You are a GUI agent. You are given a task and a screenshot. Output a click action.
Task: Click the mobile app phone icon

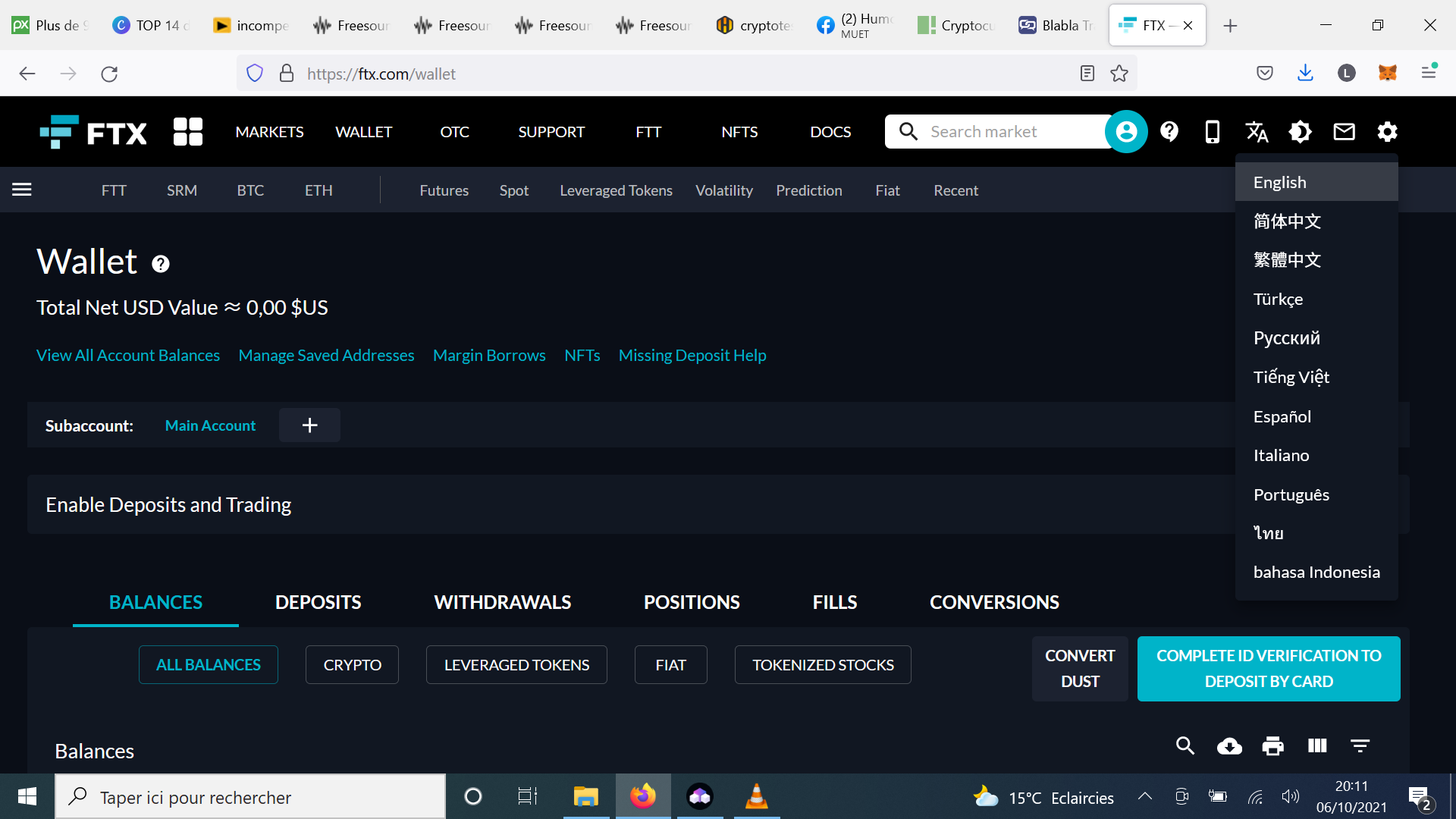click(x=1213, y=132)
